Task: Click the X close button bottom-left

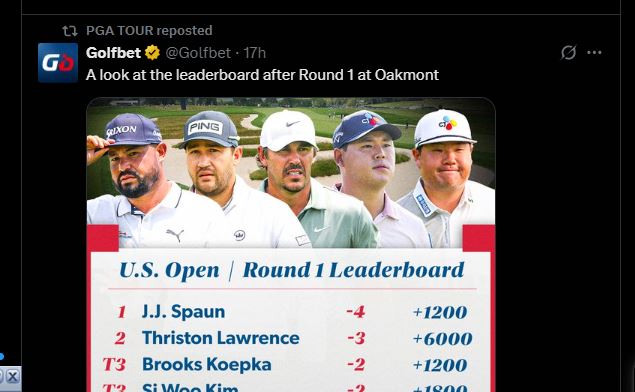Action: point(13,377)
